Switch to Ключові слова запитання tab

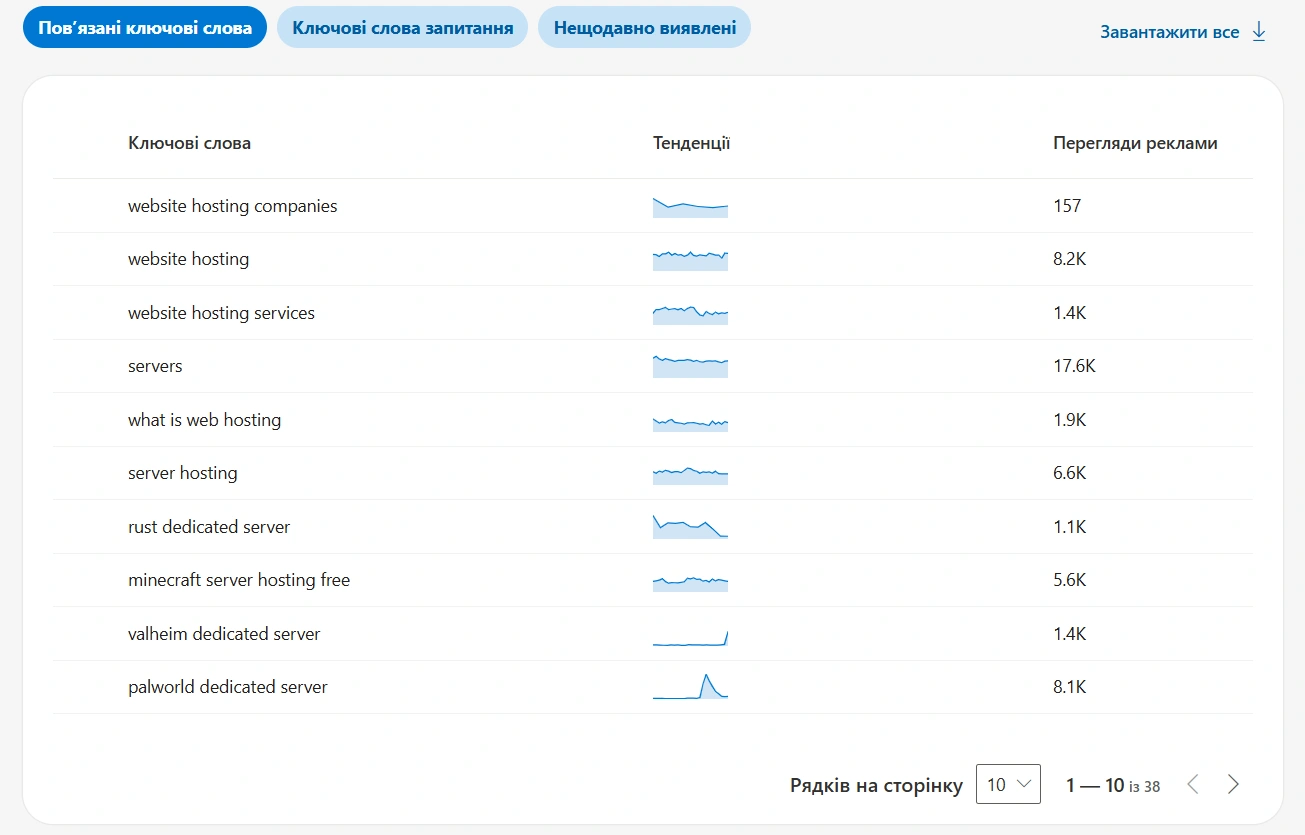tap(403, 28)
